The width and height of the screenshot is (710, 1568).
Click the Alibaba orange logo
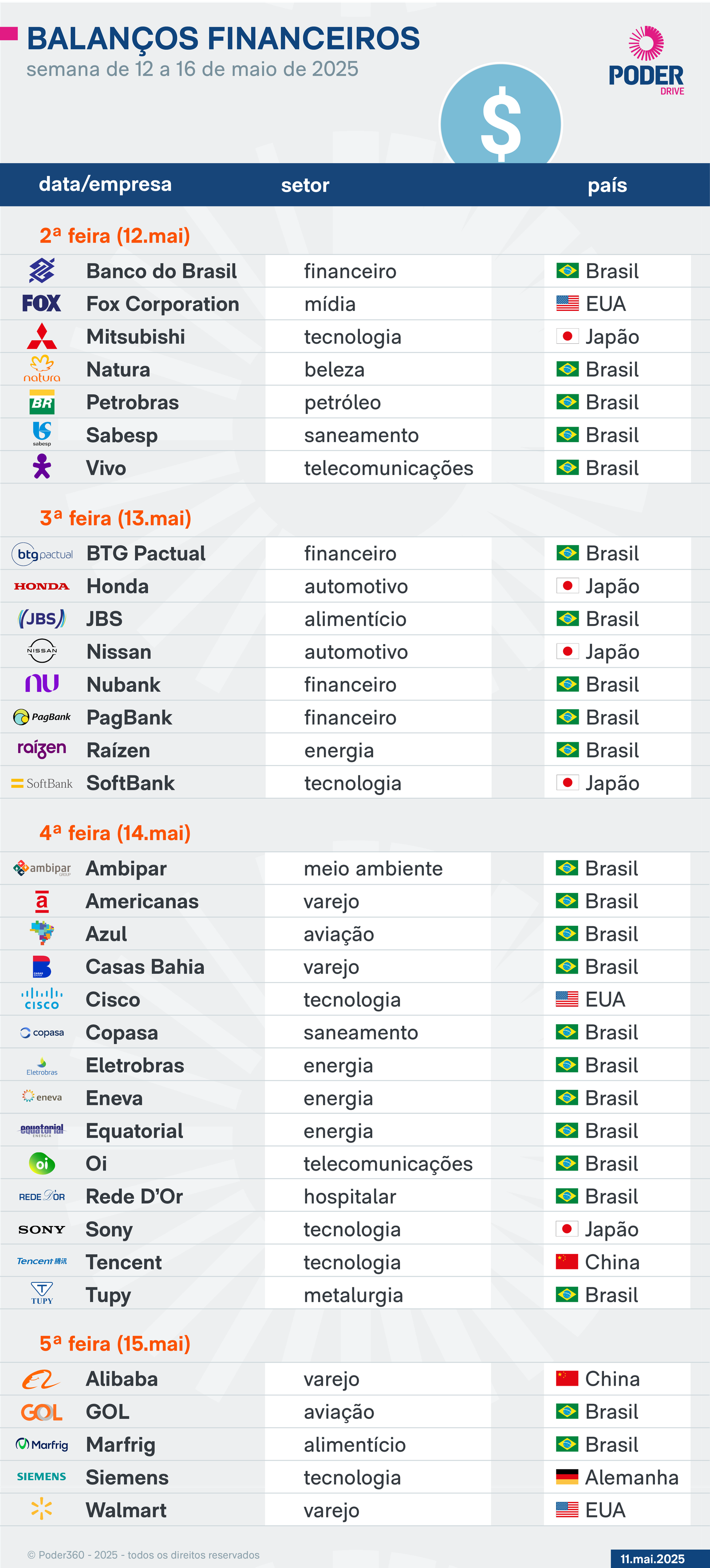point(41,1379)
